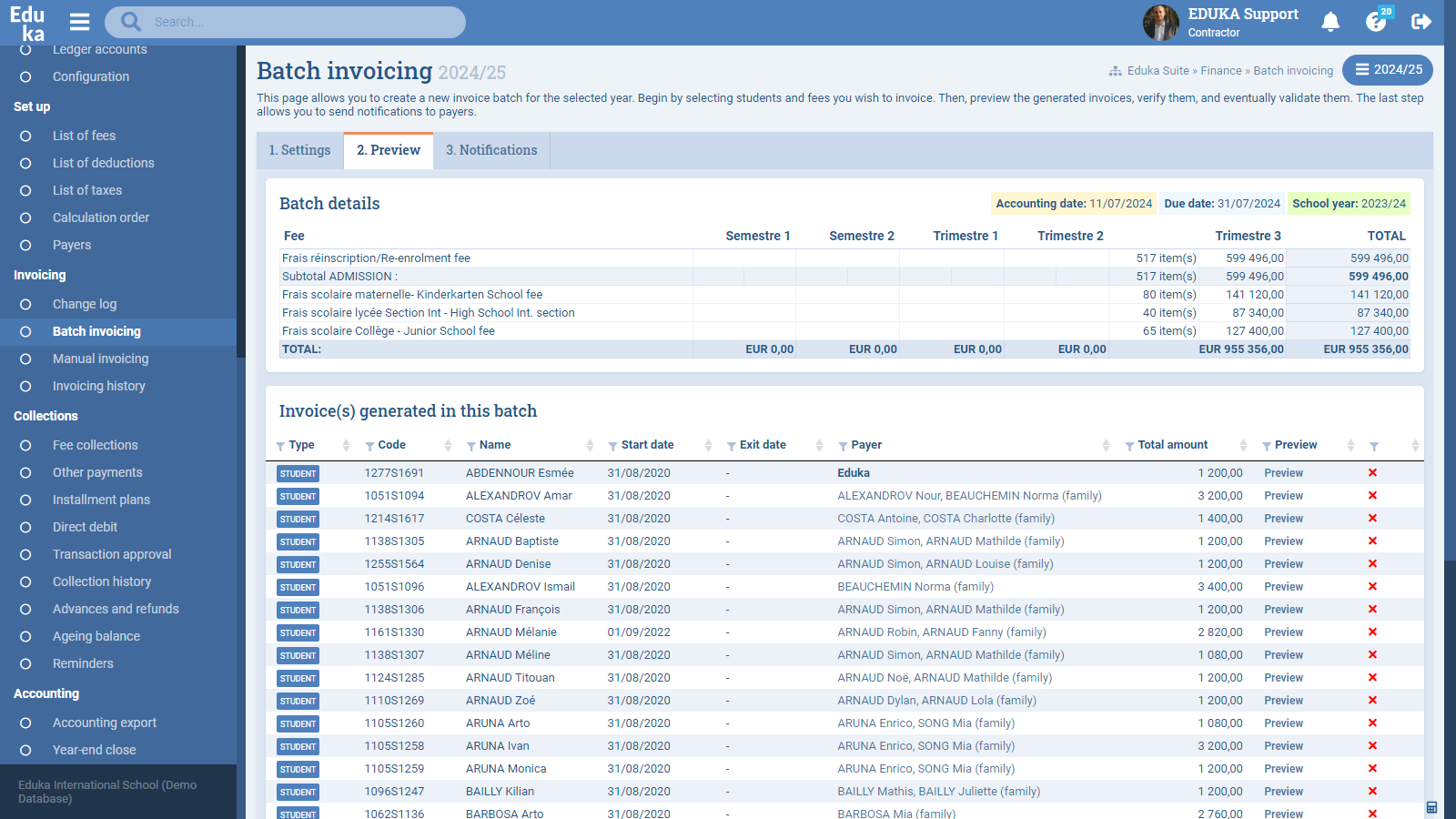Sort by the Type column arrows

click(346, 445)
